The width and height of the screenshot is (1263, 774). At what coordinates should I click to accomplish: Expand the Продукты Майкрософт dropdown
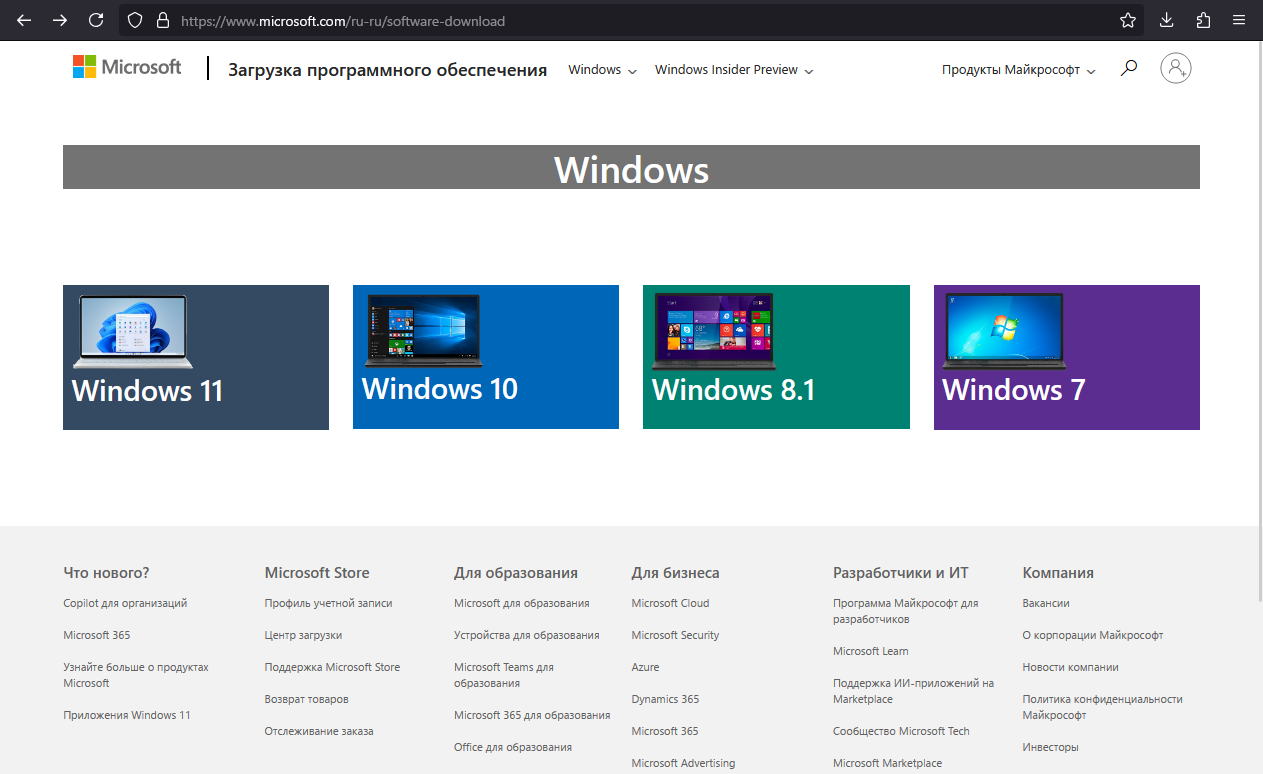click(x=1019, y=70)
